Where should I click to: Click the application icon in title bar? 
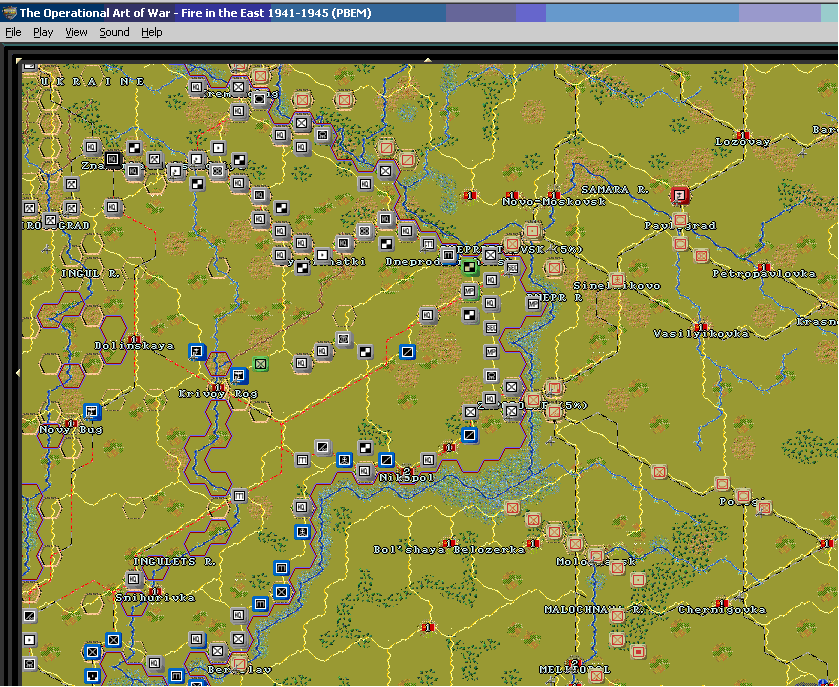(x=9, y=12)
